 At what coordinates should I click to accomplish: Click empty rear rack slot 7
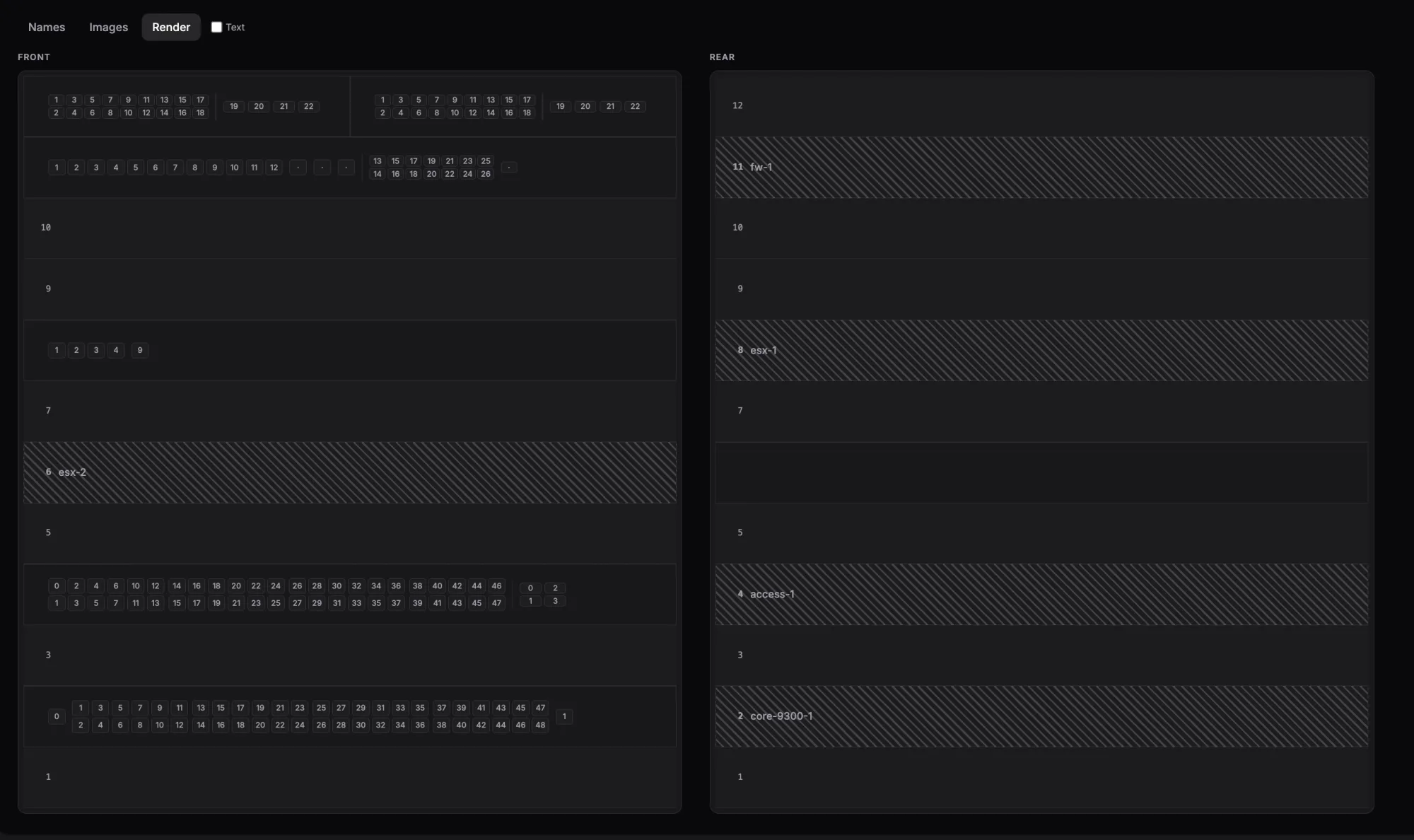pos(1041,411)
